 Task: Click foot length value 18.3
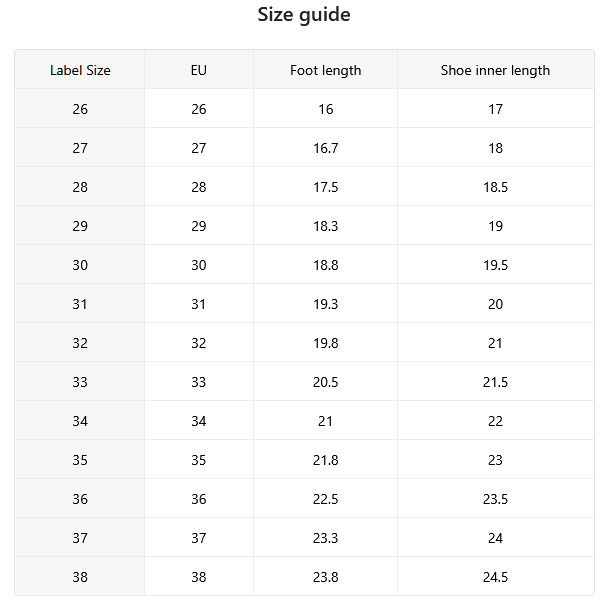326,226
